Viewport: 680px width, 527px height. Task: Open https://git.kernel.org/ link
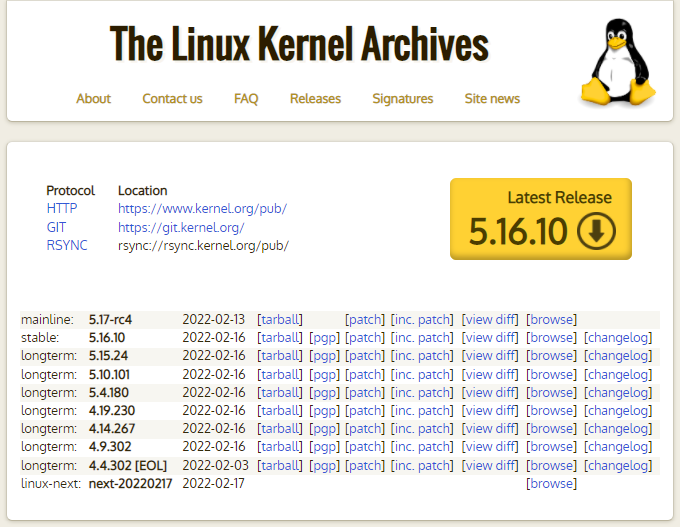181,228
